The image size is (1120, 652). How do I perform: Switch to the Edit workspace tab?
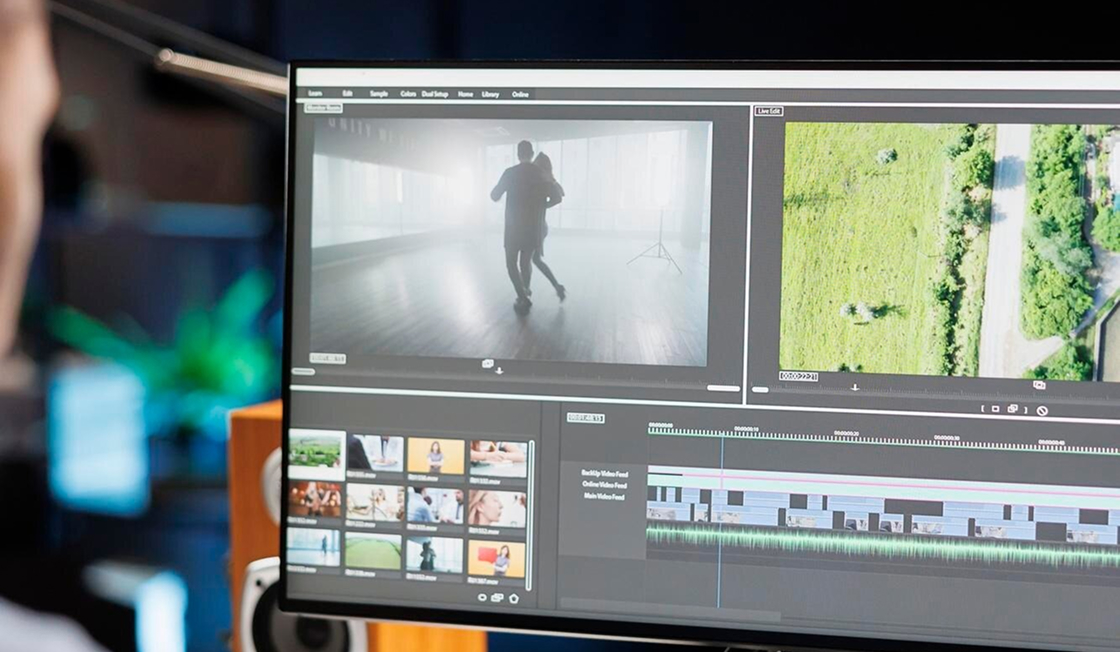point(347,94)
